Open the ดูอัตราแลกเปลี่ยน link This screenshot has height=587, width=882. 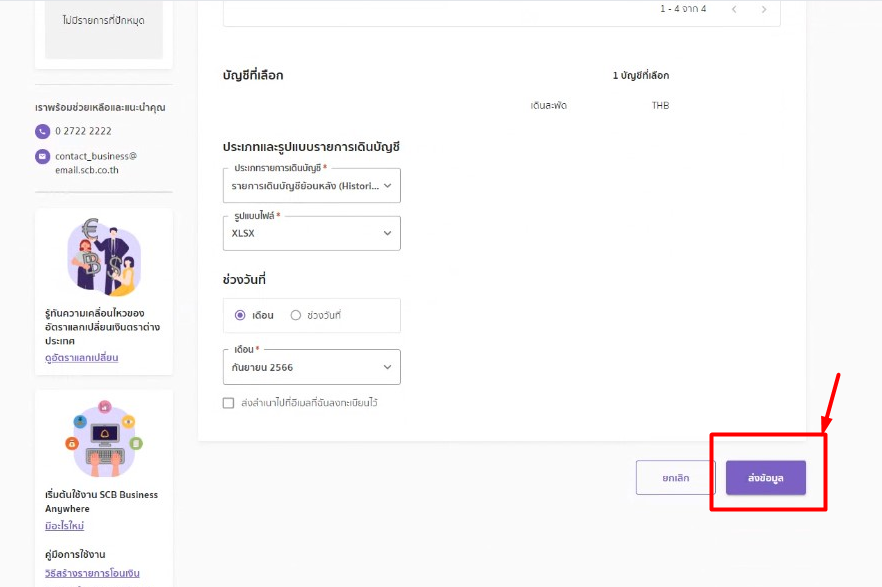82,358
